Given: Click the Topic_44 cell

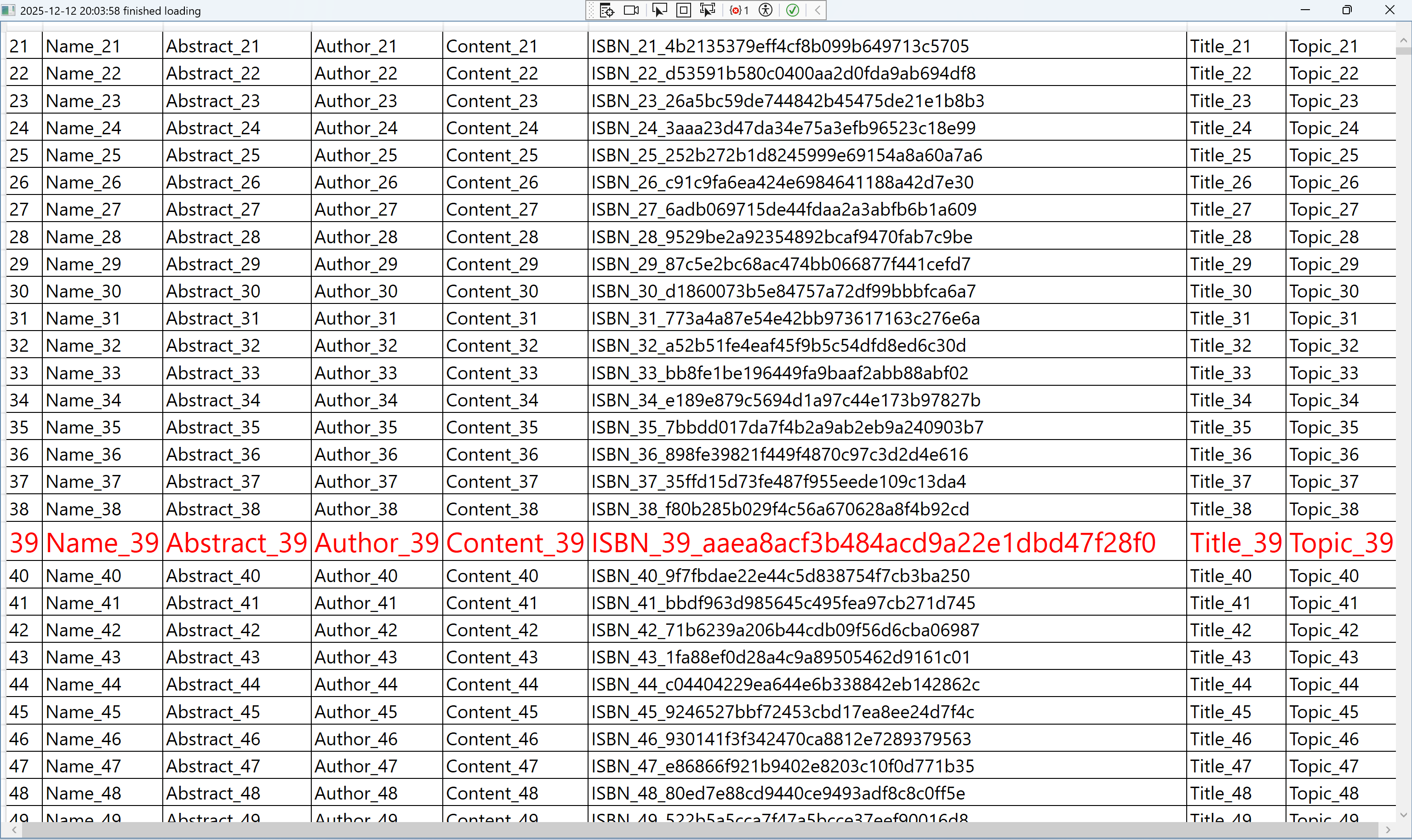Looking at the screenshot, I should (1323, 684).
